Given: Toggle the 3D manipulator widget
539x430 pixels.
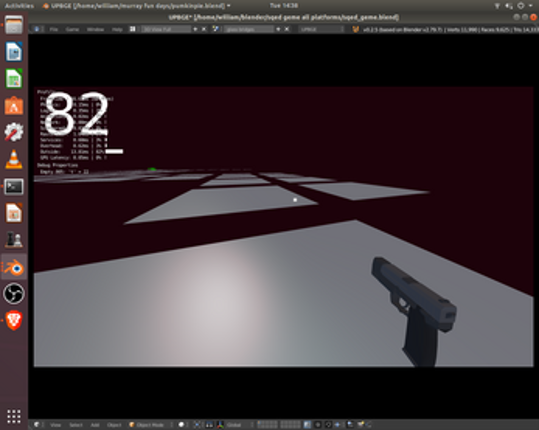Looking at the screenshot, I should point(220,425).
